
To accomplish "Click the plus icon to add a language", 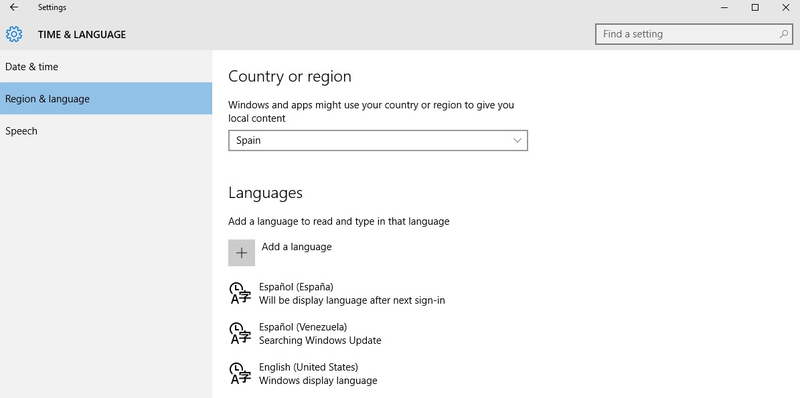I will (x=241, y=253).
